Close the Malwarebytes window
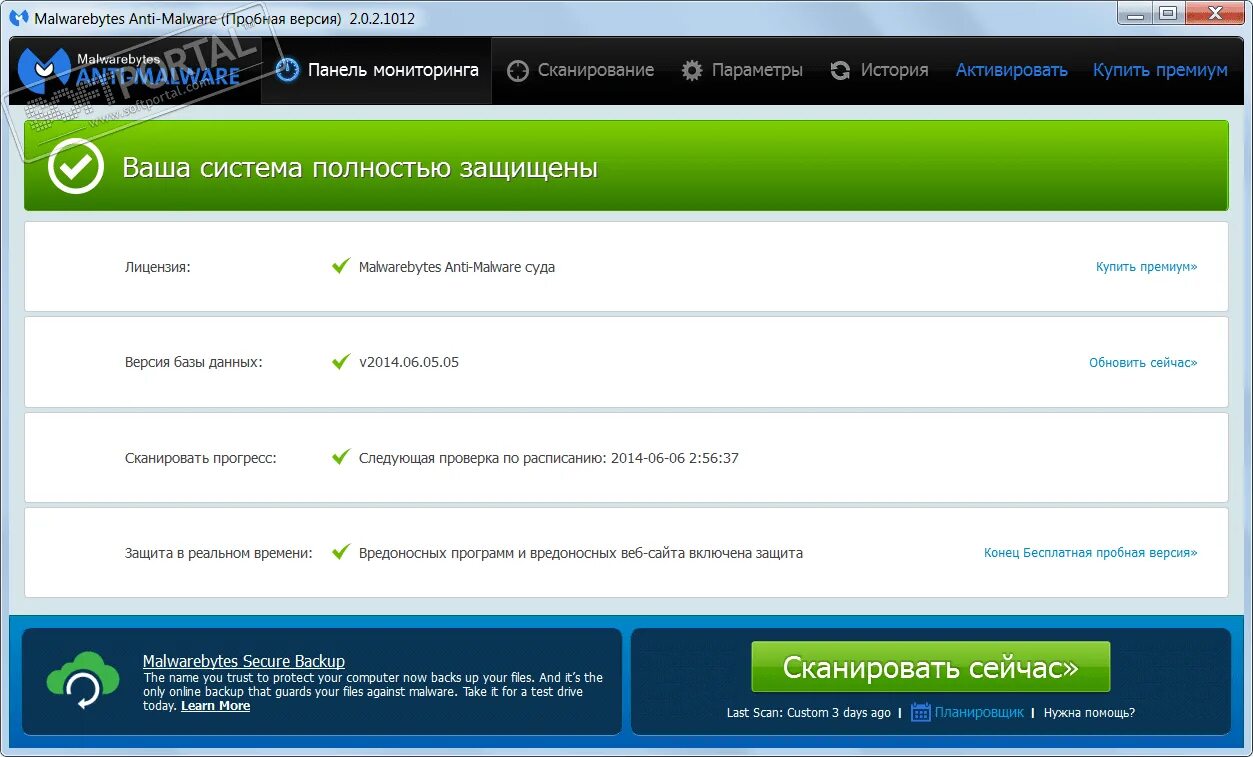1253x757 pixels. point(1215,12)
